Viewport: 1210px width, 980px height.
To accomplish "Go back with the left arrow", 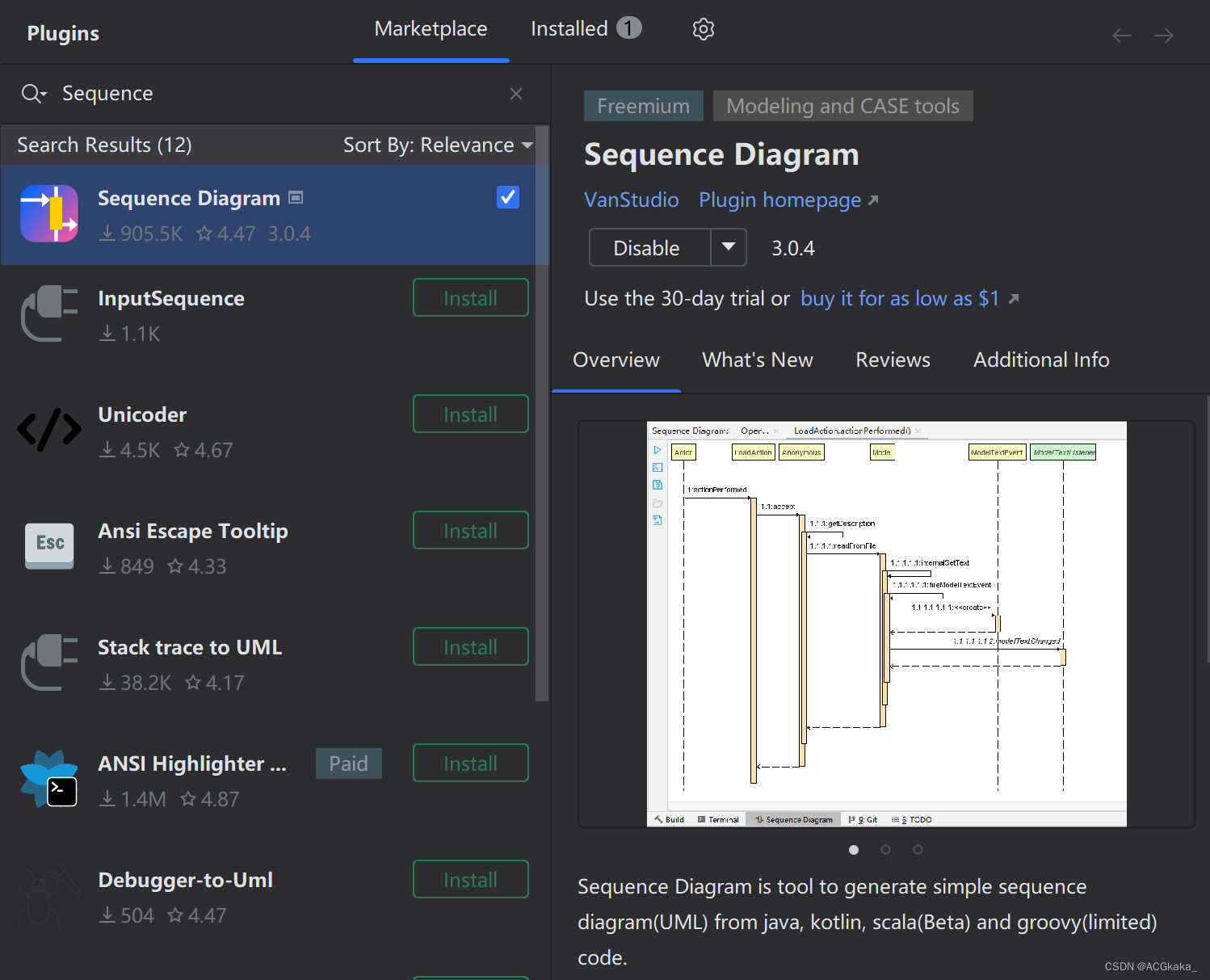I will (x=1122, y=35).
